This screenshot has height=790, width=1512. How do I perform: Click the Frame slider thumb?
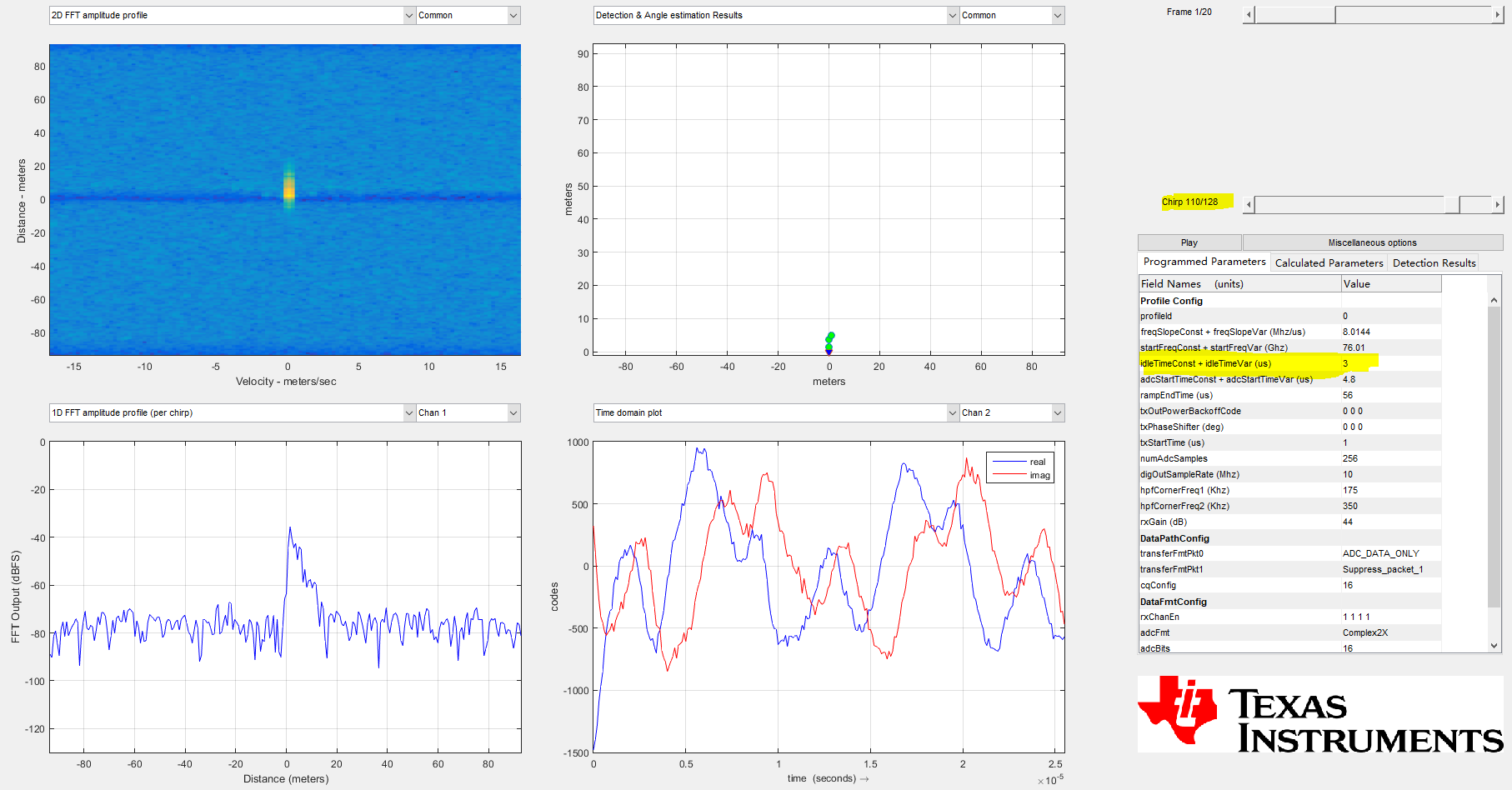click(1295, 15)
